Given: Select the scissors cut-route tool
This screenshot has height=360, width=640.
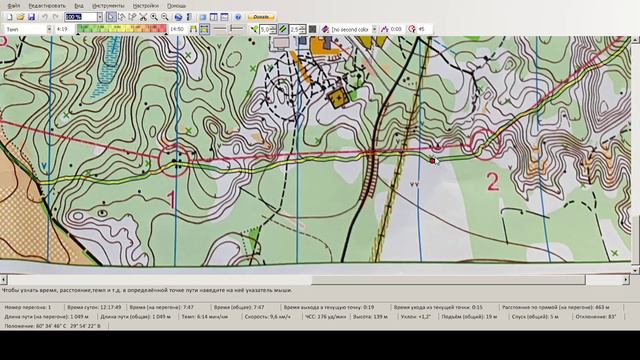Looking at the screenshot, I should [x=143, y=17].
